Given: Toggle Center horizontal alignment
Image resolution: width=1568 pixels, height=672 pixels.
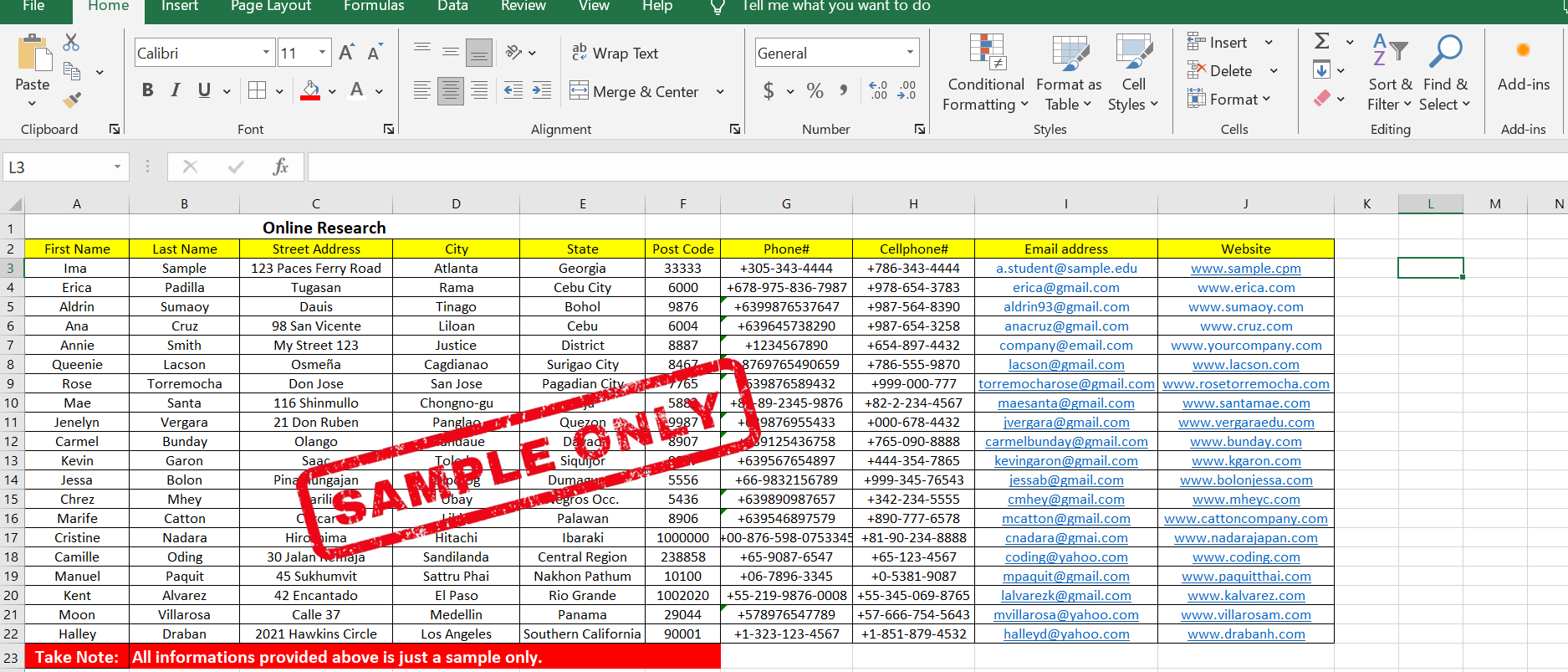Looking at the screenshot, I should point(451,90).
